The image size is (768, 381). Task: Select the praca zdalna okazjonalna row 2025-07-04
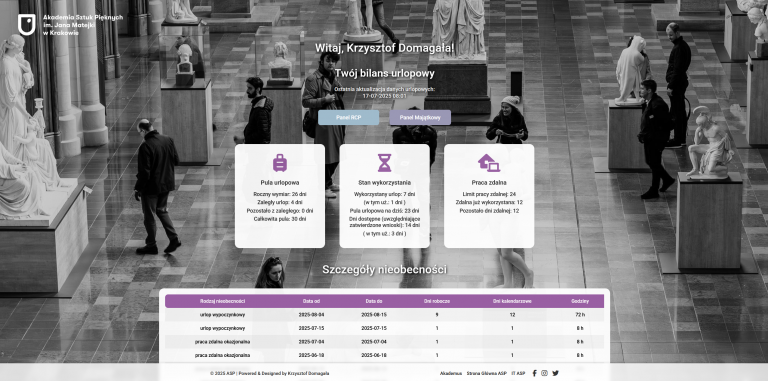point(384,342)
